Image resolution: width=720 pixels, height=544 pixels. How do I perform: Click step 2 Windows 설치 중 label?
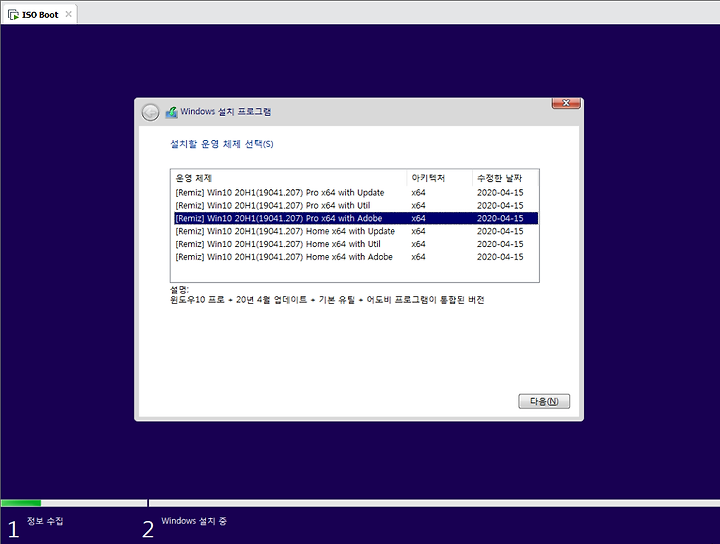click(x=194, y=521)
